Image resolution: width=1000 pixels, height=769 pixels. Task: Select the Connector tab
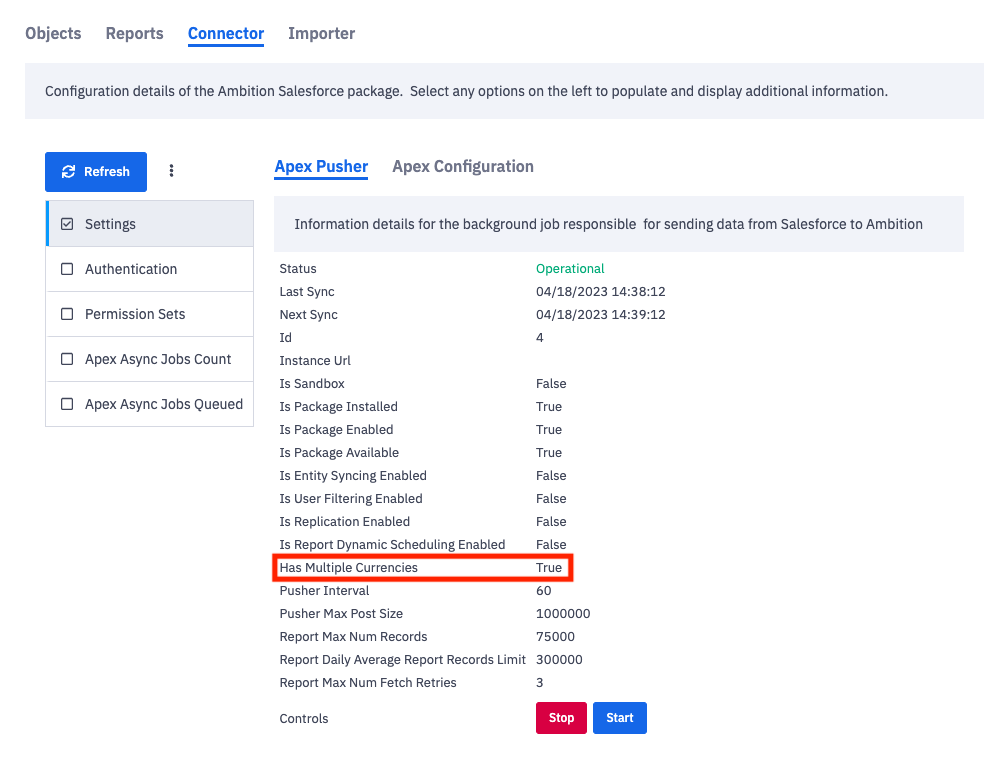(x=226, y=33)
